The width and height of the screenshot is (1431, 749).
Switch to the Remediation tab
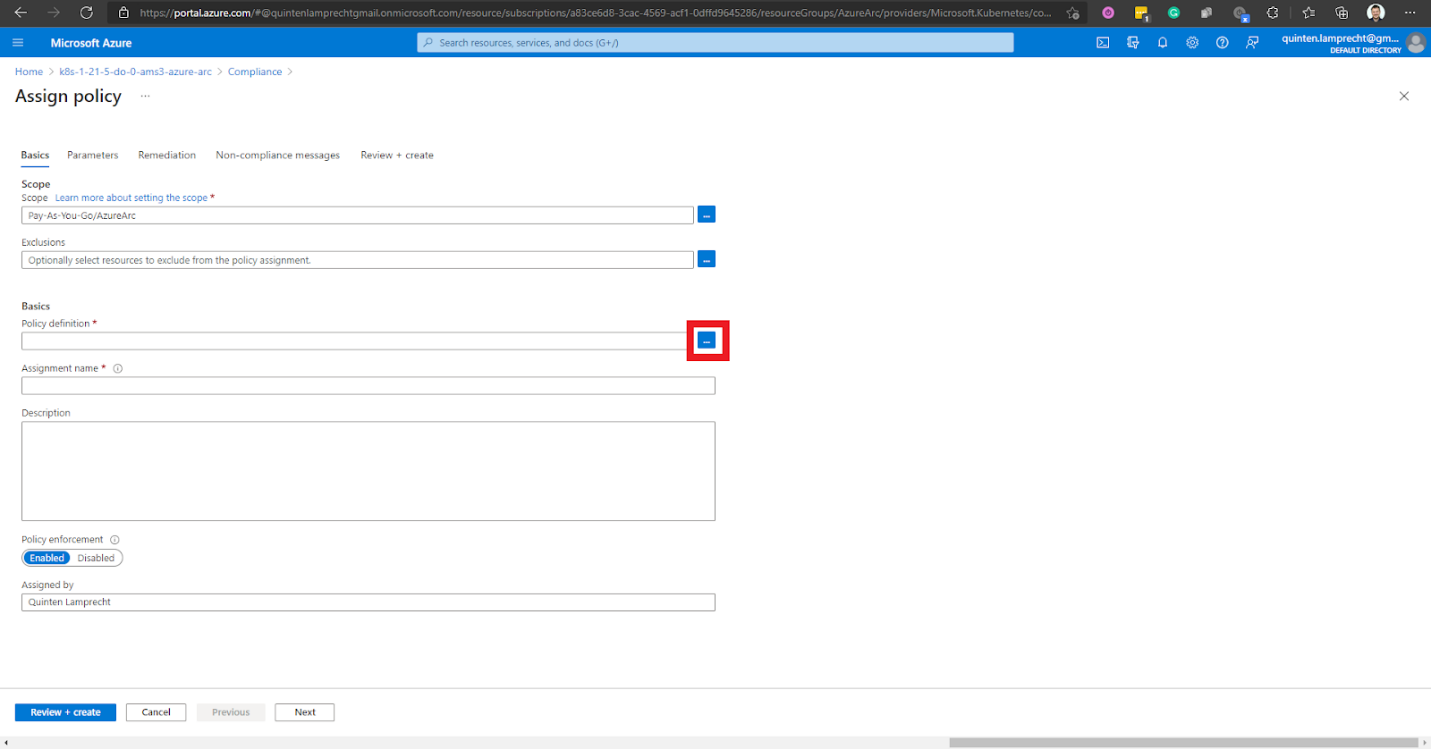(167, 155)
